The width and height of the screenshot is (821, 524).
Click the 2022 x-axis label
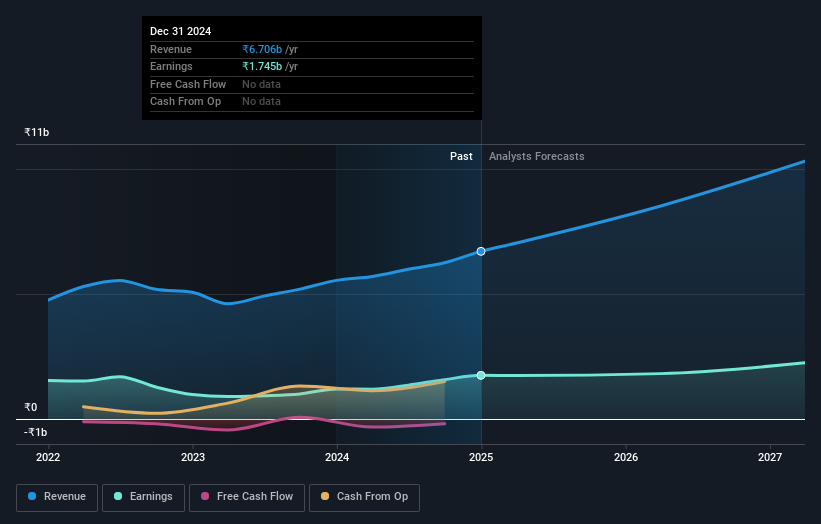(x=48, y=457)
